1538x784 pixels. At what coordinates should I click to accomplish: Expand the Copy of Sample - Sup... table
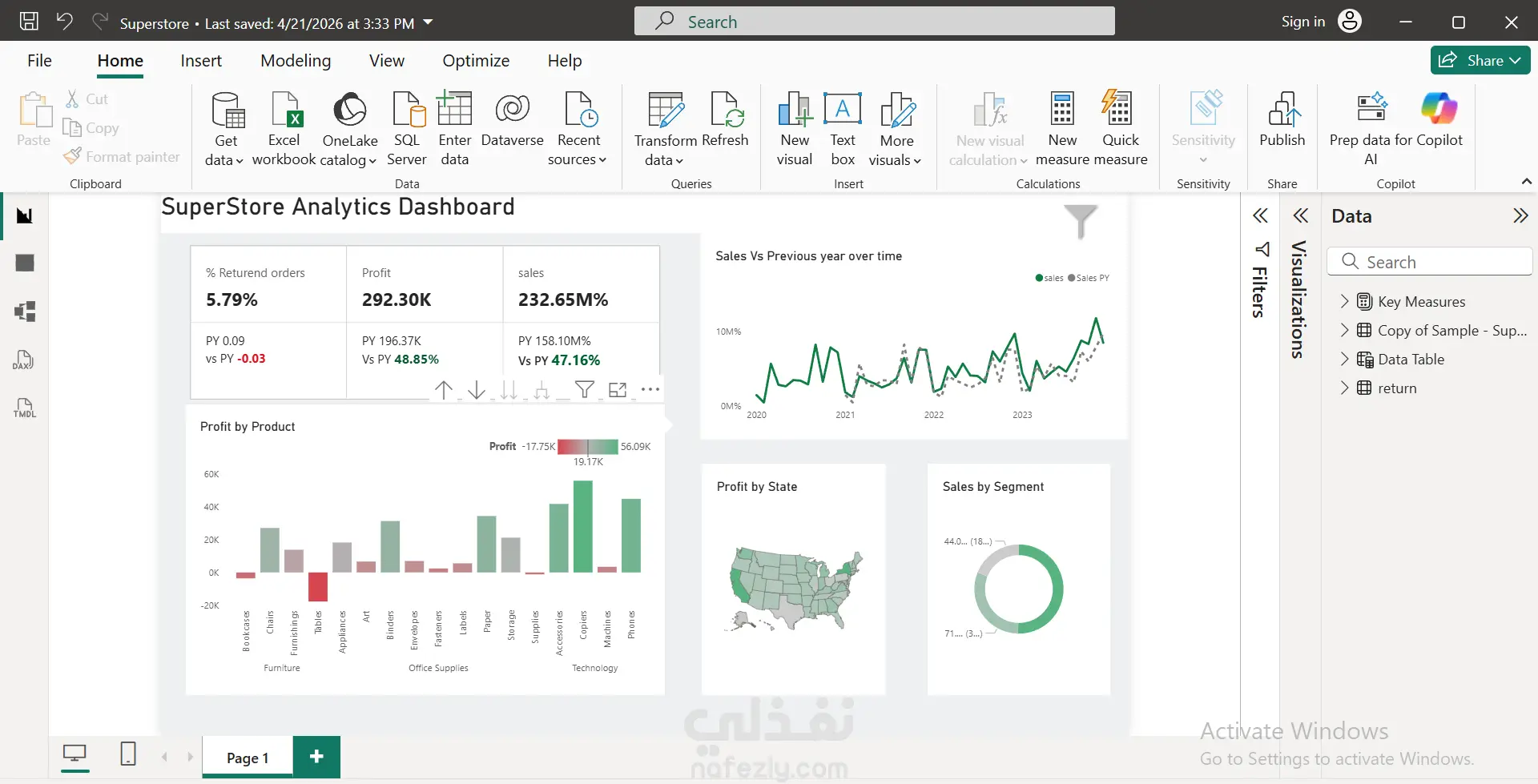pyautogui.click(x=1345, y=330)
